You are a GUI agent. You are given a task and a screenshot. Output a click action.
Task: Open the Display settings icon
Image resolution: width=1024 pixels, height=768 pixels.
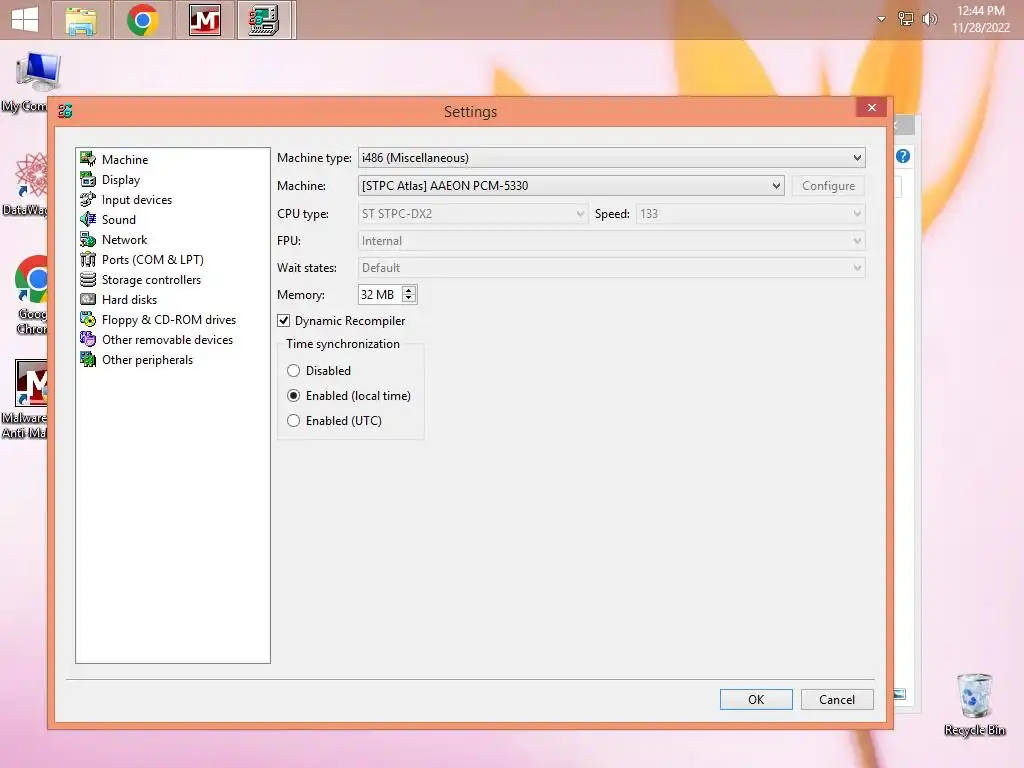(x=88, y=179)
